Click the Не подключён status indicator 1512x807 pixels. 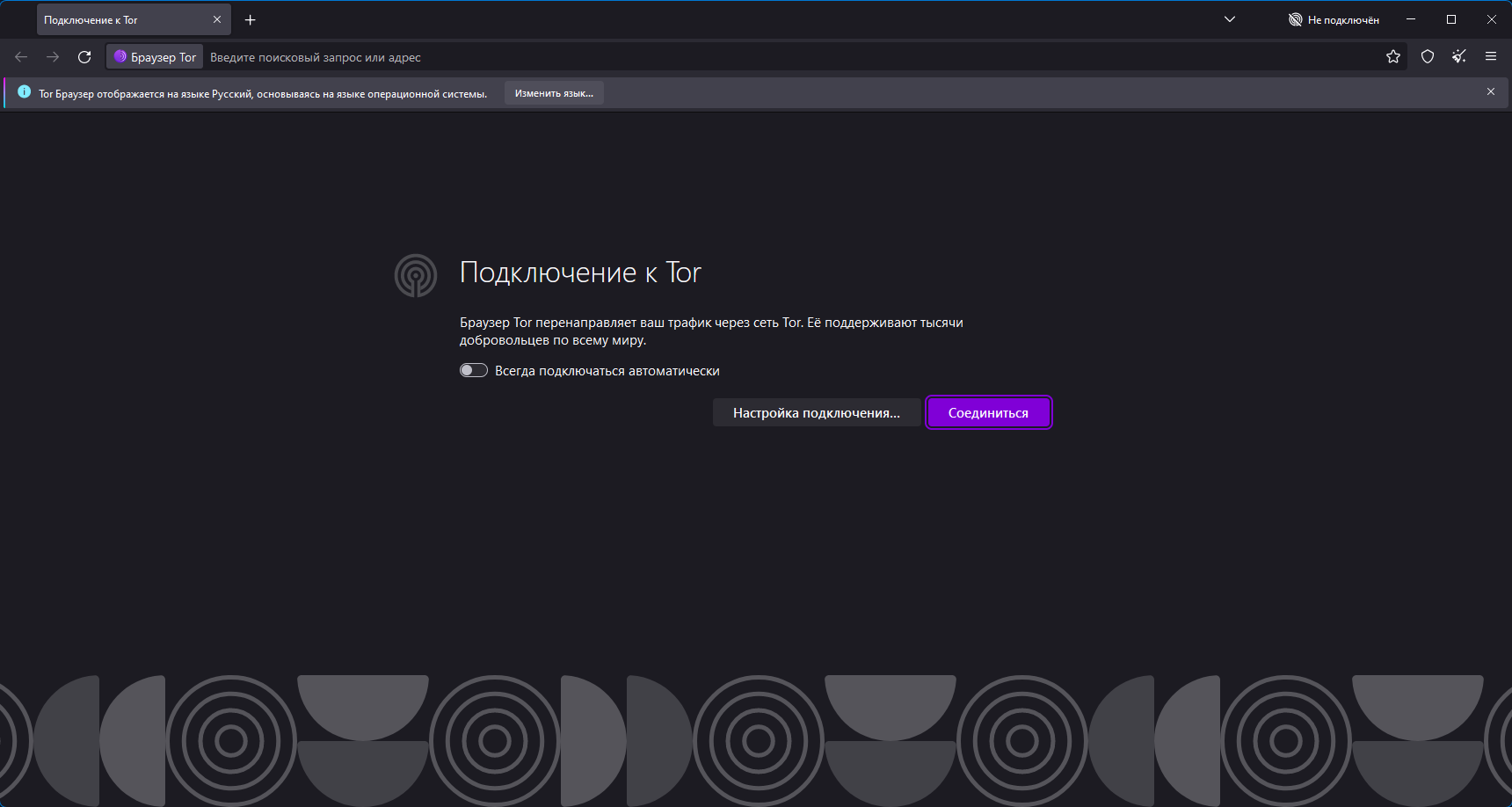pyautogui.click(x=1334, y=19)
